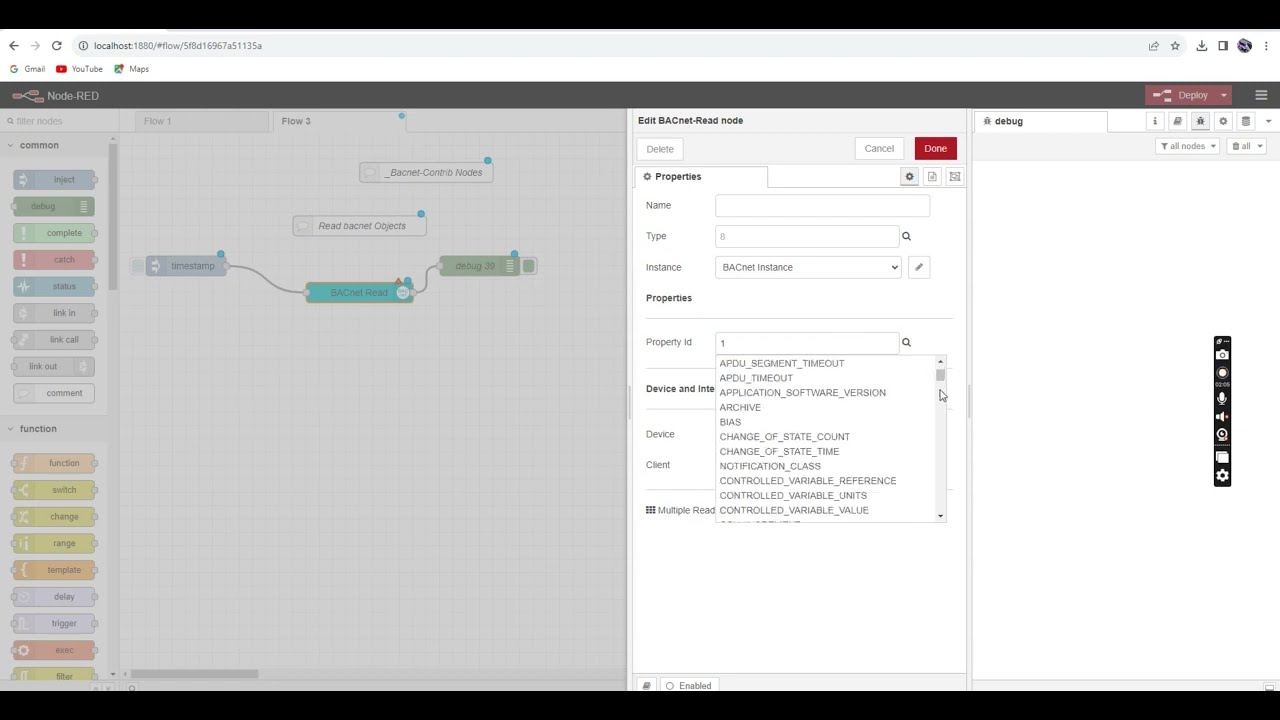Toggle the node Enabled state
This screenshot has width=1280, height=720.
689,686
